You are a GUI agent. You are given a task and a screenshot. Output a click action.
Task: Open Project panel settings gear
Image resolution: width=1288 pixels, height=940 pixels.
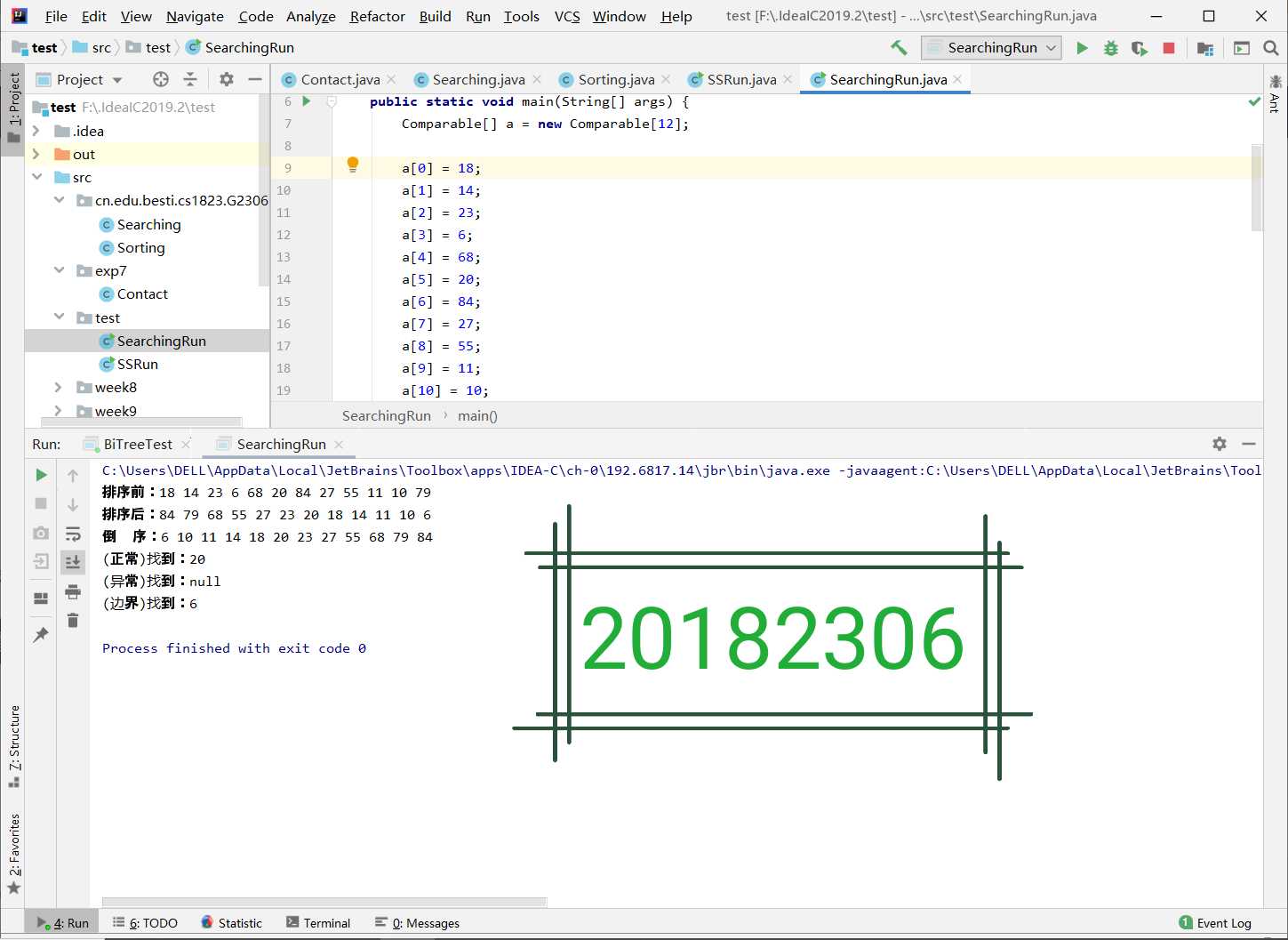227,79
